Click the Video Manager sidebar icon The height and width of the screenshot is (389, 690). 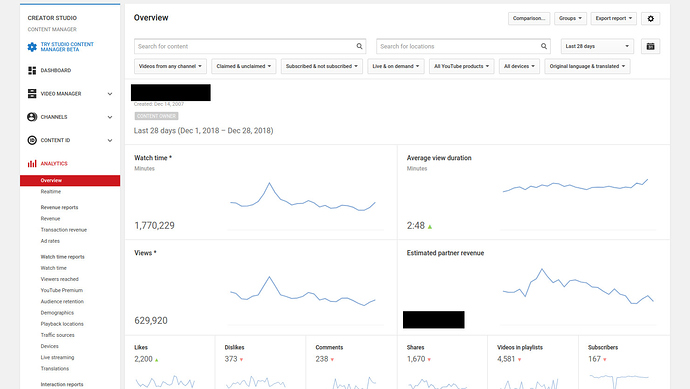(x=32, y=93)
